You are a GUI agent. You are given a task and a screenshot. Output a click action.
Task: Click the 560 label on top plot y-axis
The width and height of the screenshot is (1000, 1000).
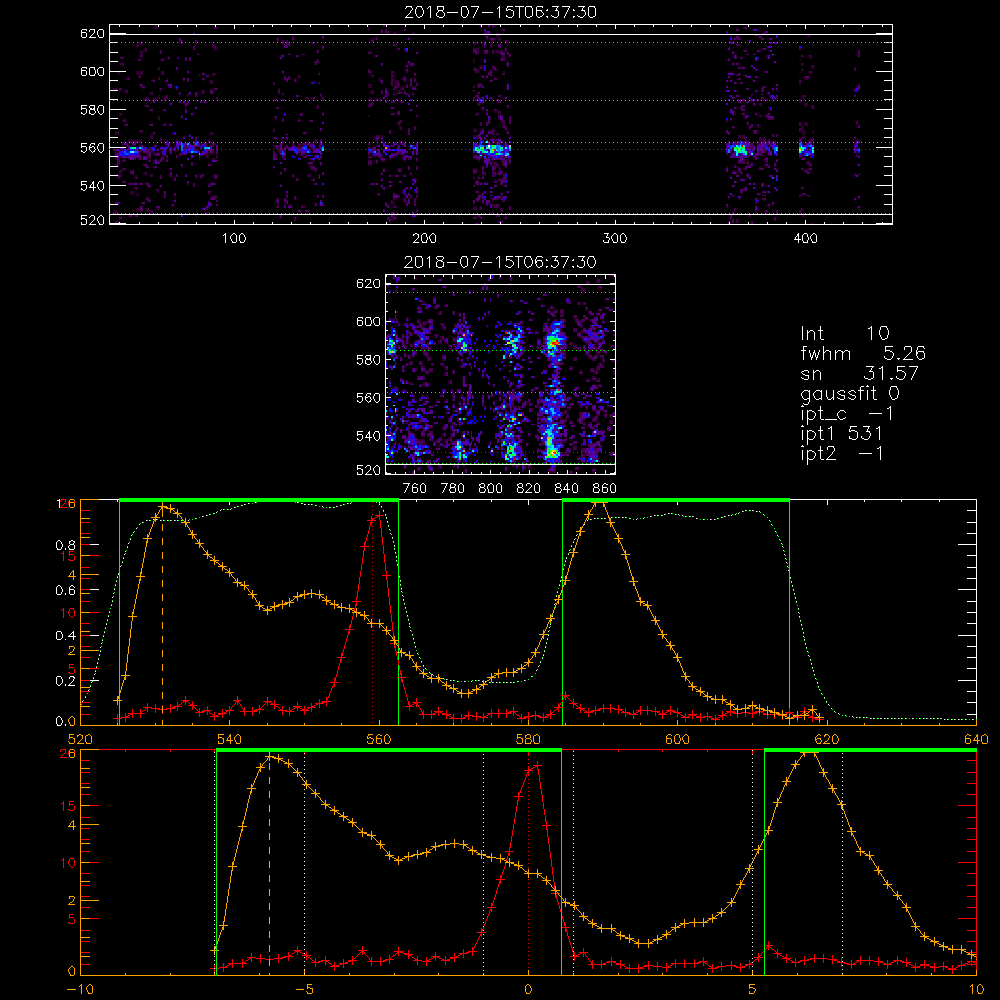[92, 148]
